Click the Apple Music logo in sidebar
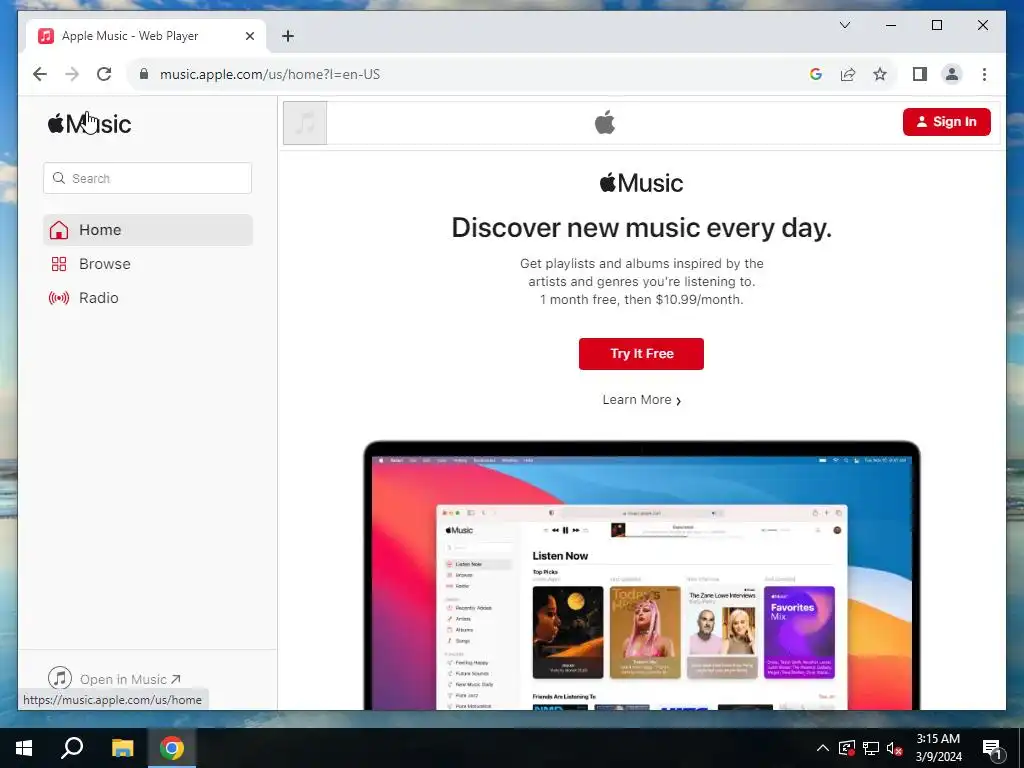 coord(89,123)
